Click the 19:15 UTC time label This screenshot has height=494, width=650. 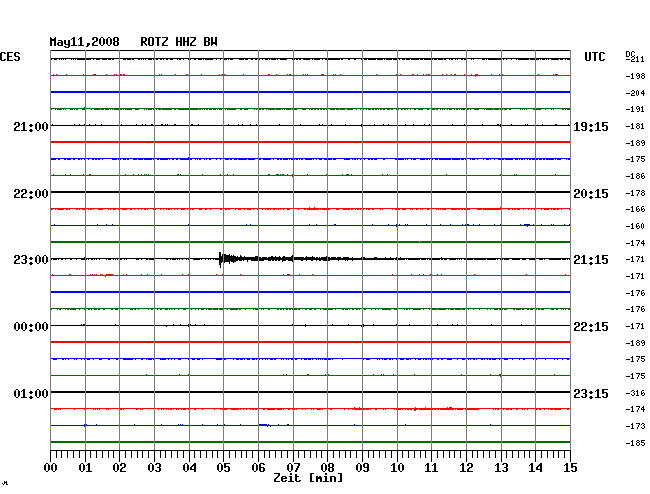(591, 127)
